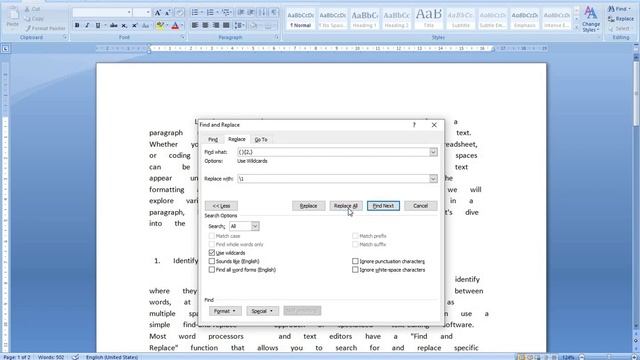Click the Cancel button
The width and height of the screenshot is (640, 360).
click(420, 206)
